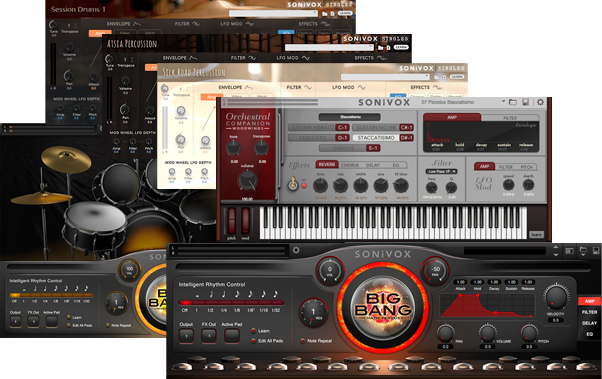Viewport: 602px width, 379px height.
Task: Click the Tune knob in Session Drums 1
Action: coord(53,25)
